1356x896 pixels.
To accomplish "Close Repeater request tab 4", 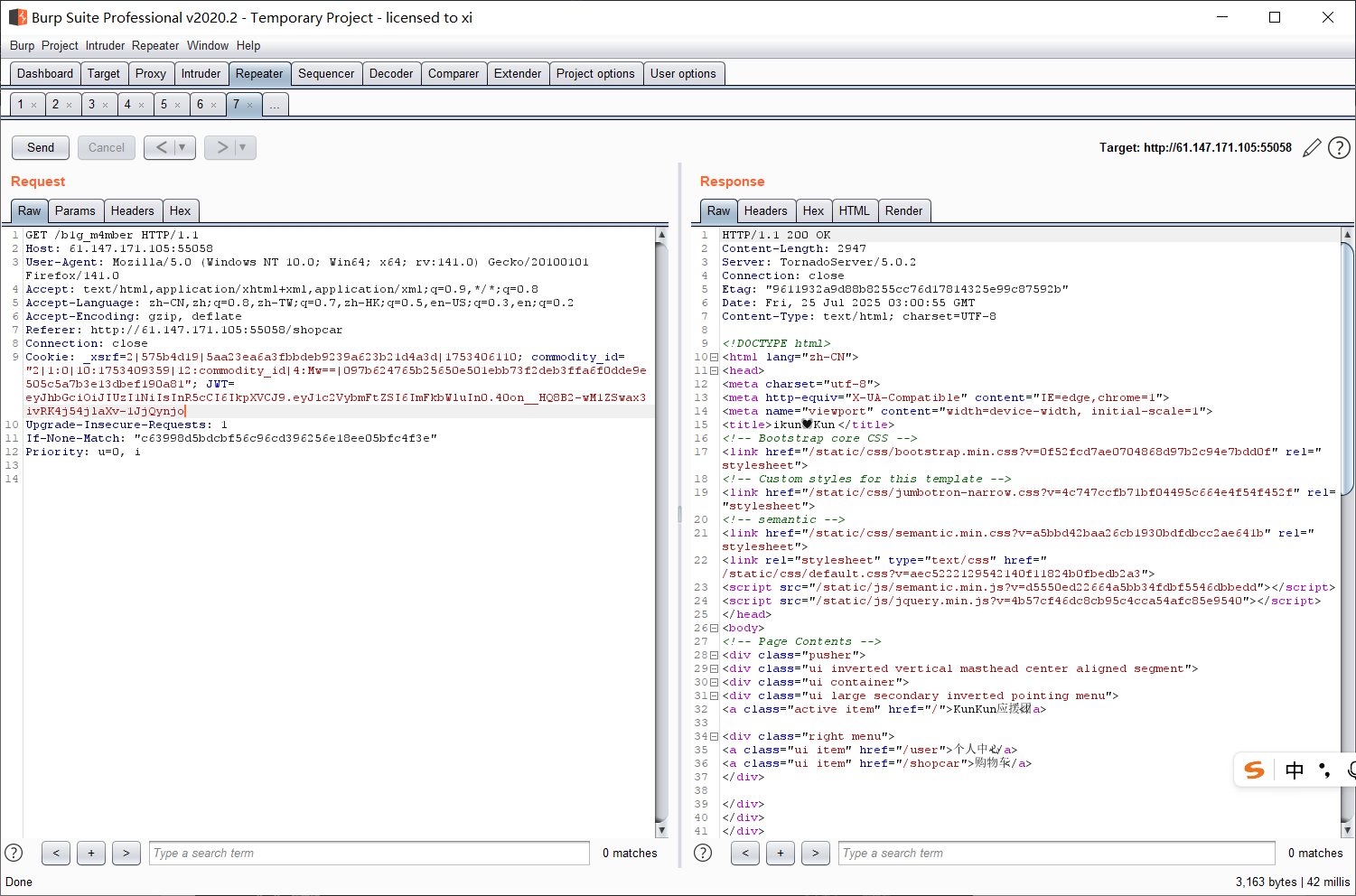I will pos(141,106).
